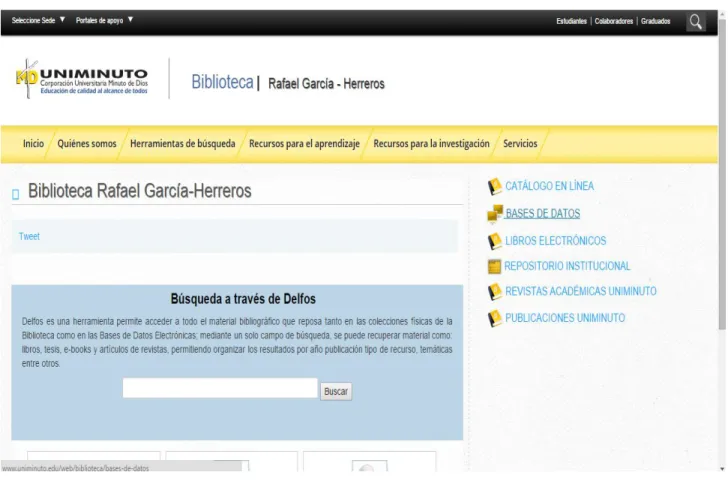Click the Revistas académicas book icon
The image size is (728, 481).
(x=494, y=292)
